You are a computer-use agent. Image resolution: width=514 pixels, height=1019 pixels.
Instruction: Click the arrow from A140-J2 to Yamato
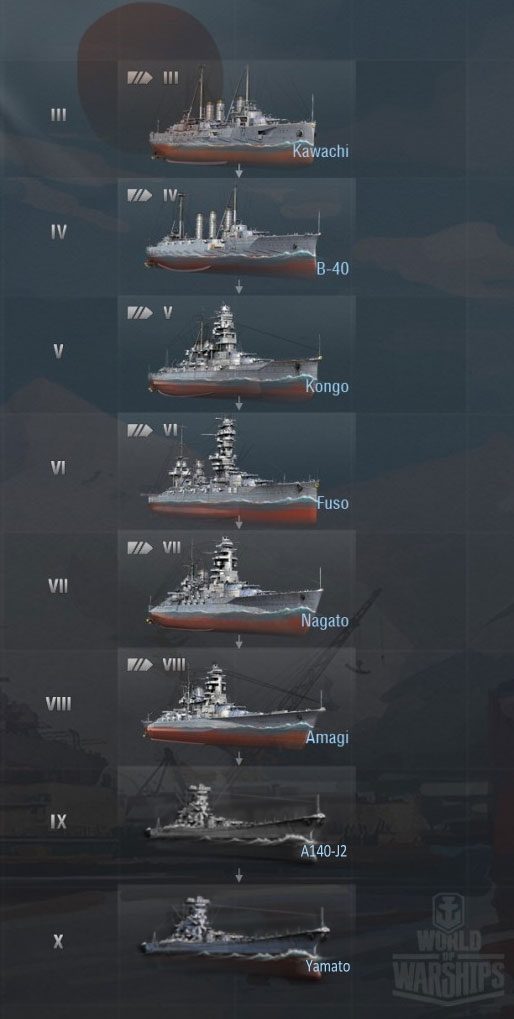(238, 875)
